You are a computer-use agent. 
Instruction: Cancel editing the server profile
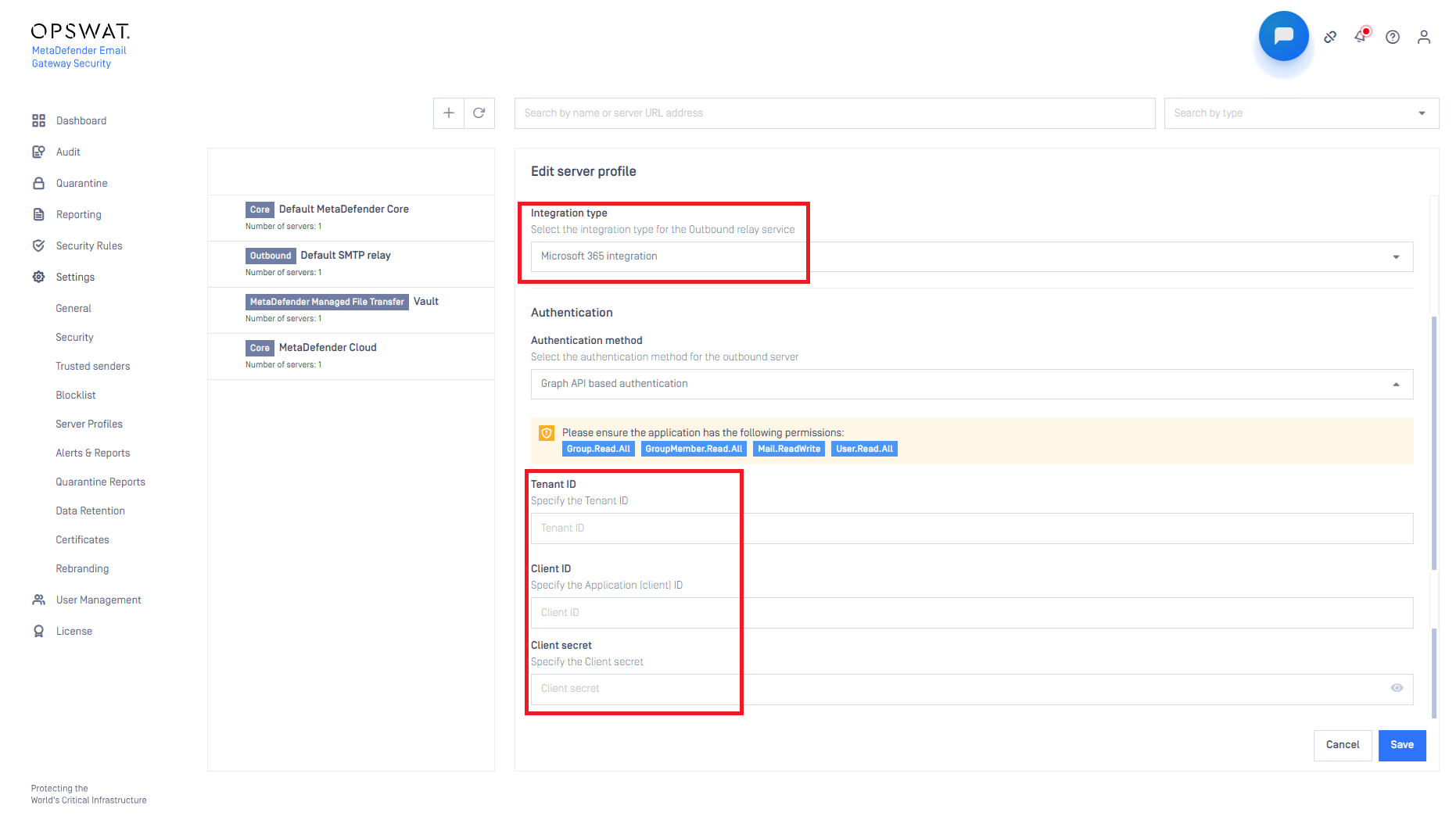[x=1343, y=745]
